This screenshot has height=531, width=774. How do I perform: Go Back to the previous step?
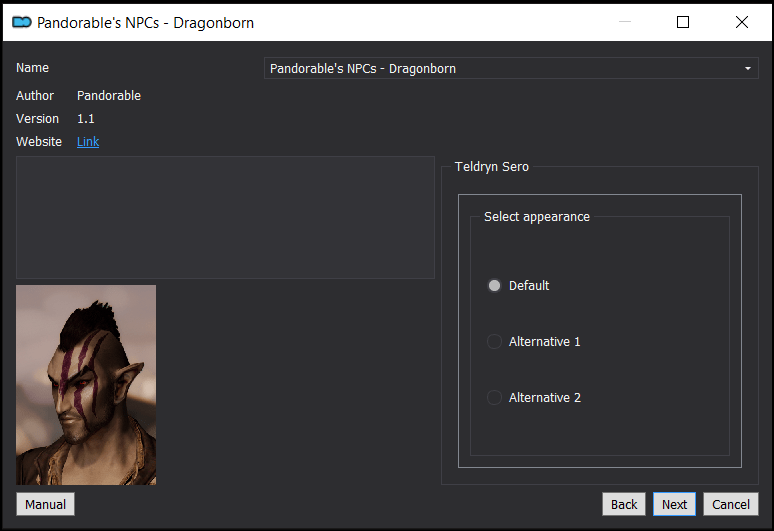point(624,504)
